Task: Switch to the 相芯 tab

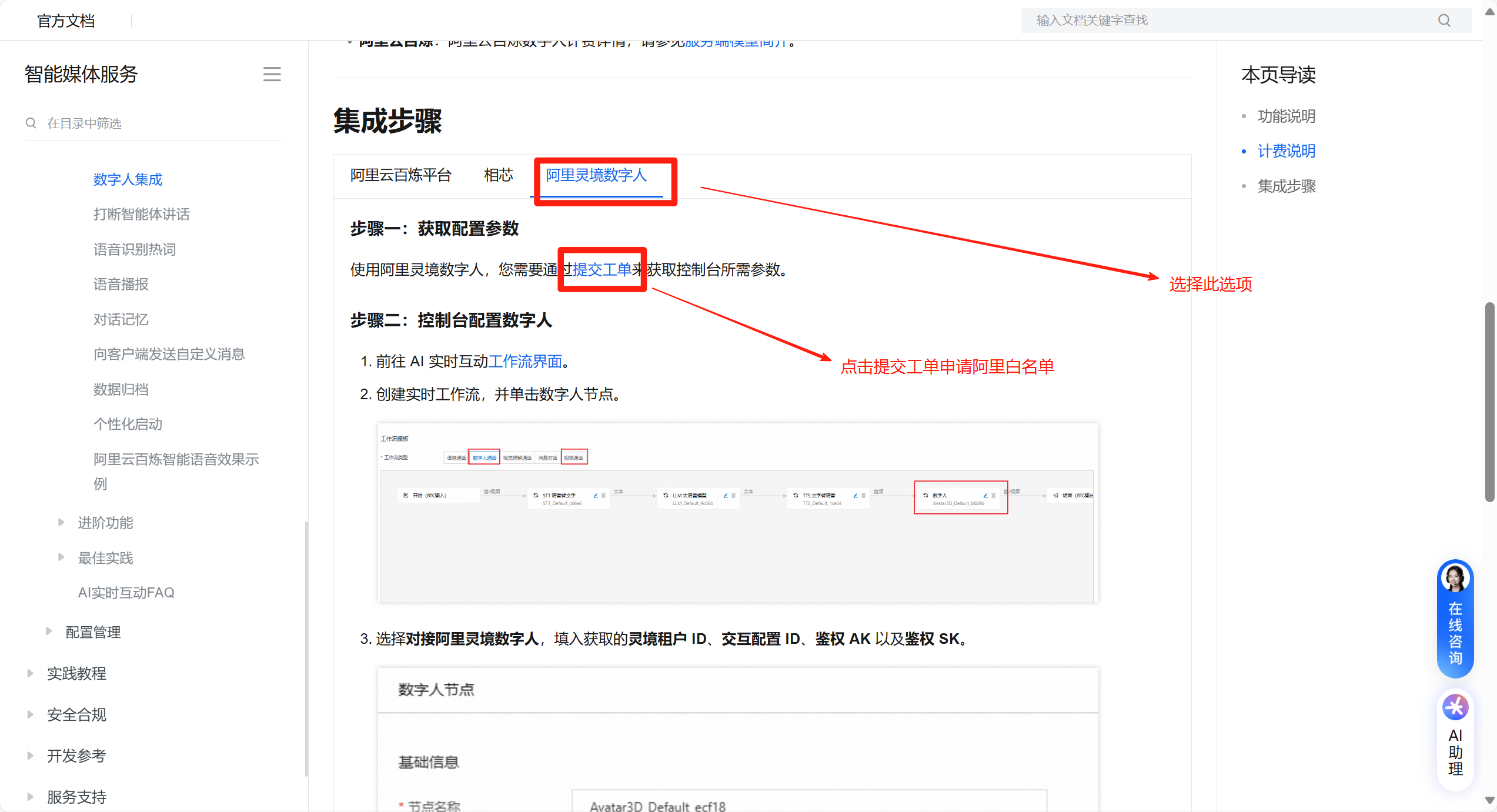Action: (x=499, y=175)
